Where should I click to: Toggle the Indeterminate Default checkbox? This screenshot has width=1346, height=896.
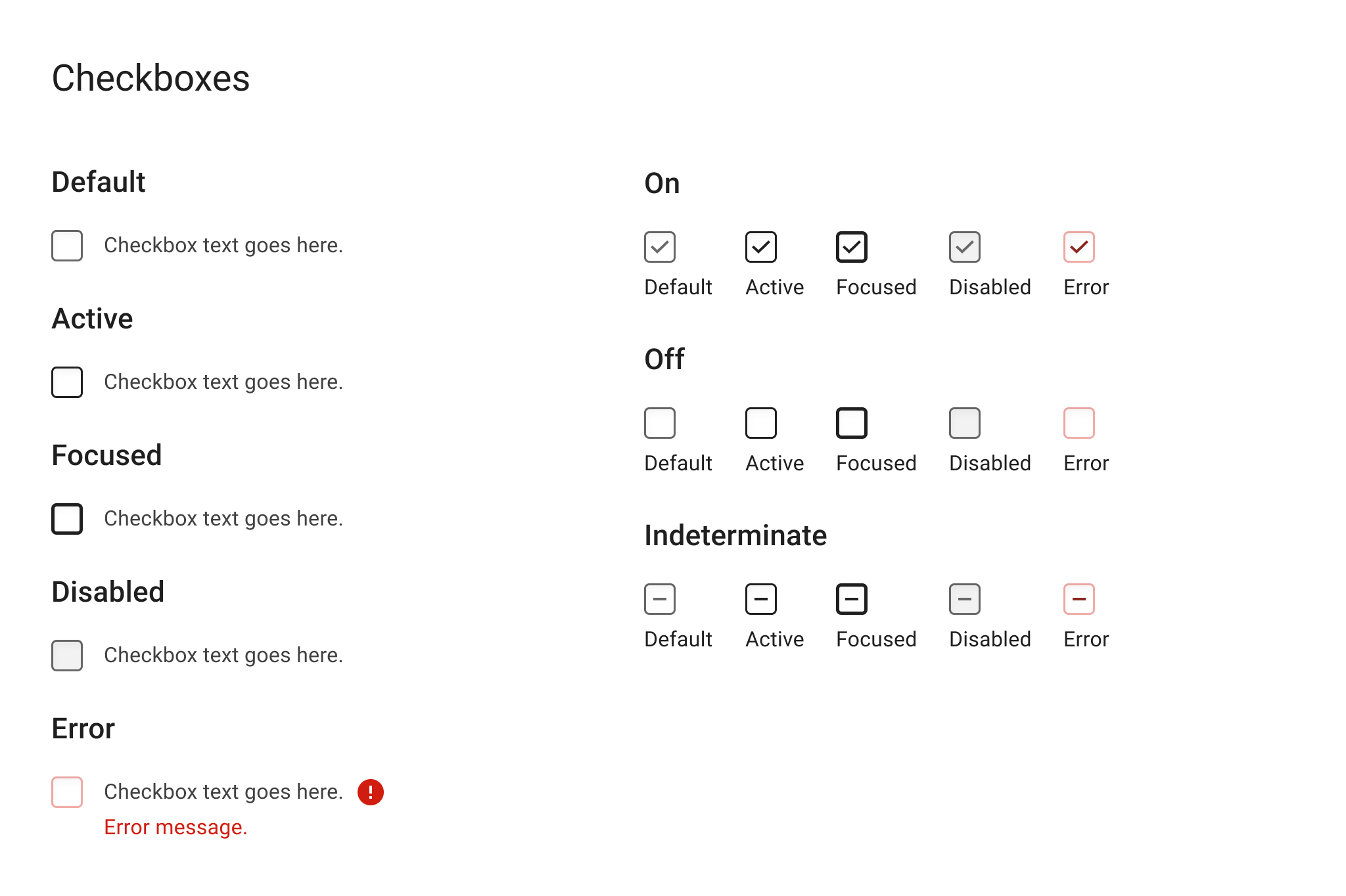tap(660, 599)
